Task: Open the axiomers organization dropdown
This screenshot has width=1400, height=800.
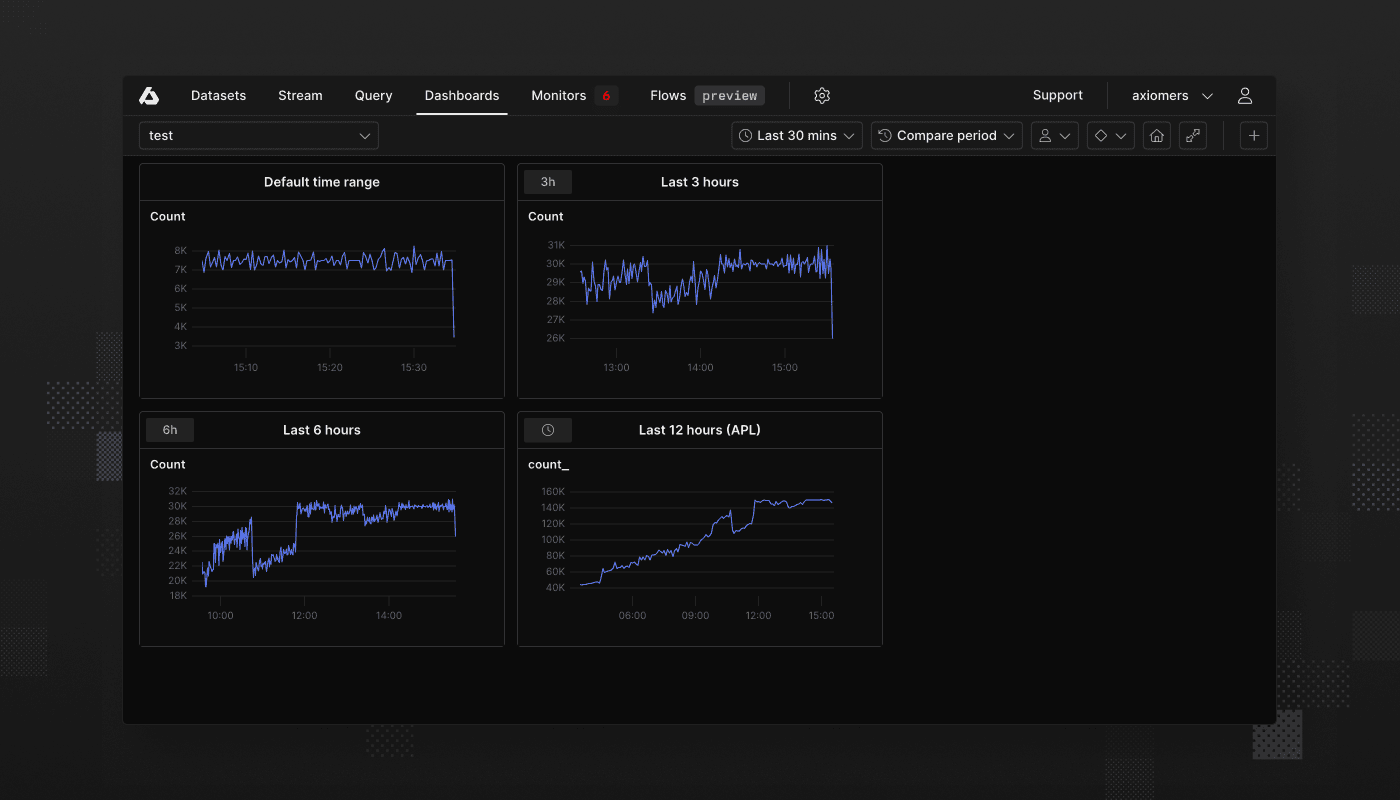Action: (x=1170, y=95)
